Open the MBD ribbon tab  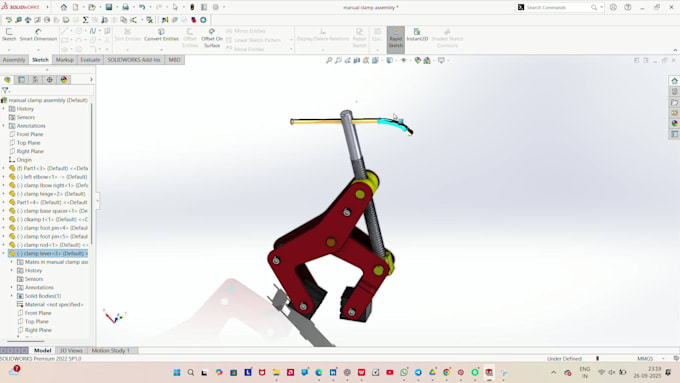coord(174,60)
